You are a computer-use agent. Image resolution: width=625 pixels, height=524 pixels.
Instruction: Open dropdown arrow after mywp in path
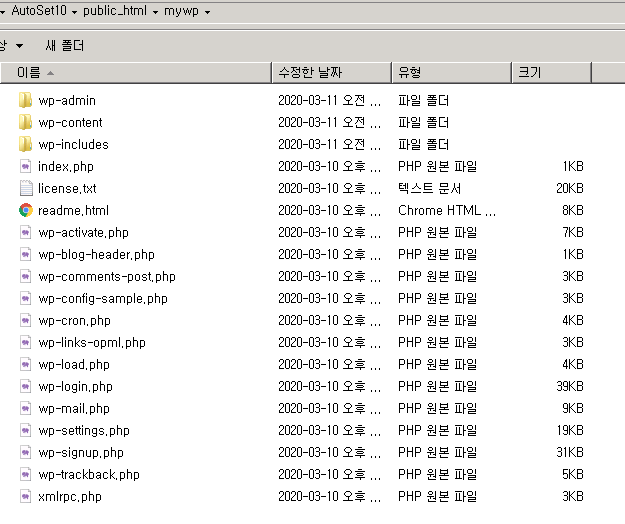[207, 12]
